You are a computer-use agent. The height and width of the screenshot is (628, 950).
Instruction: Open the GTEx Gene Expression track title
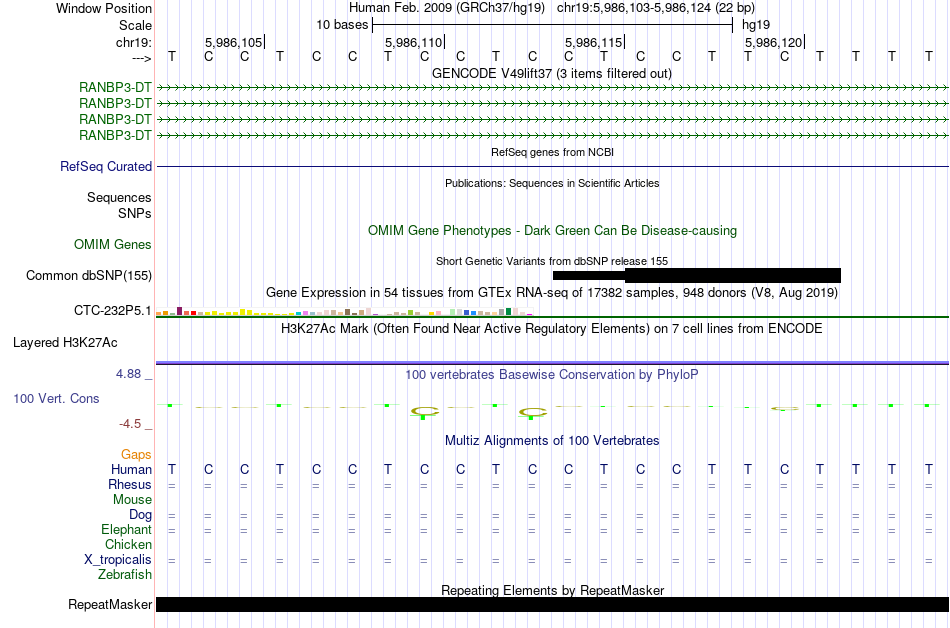(552, 293)
